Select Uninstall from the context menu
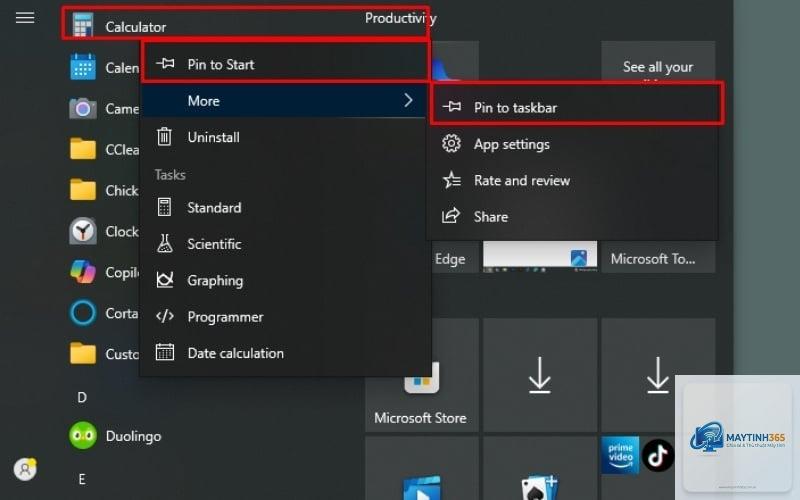This screenshot has width=800, height=500. click(x=284, y=137)
